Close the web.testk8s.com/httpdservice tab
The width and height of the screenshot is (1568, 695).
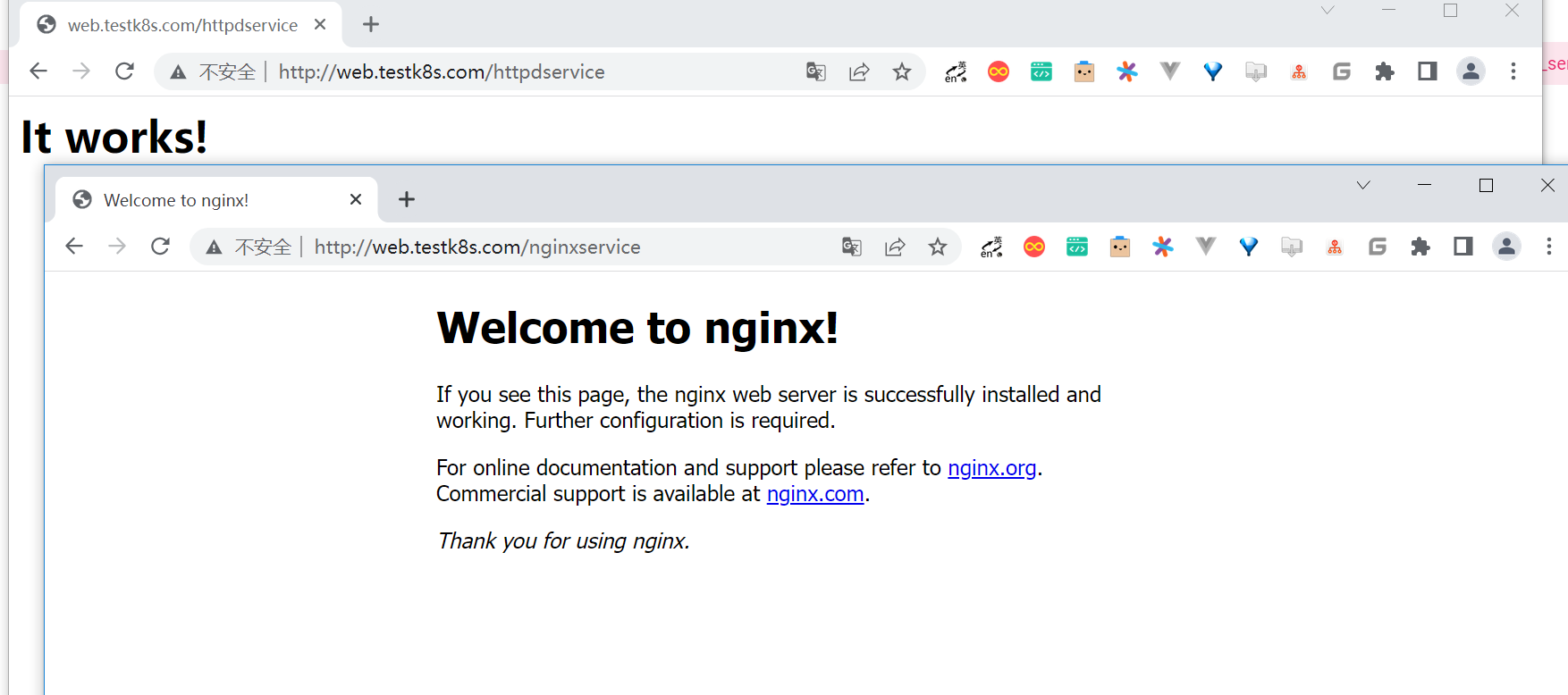point(320,24)
